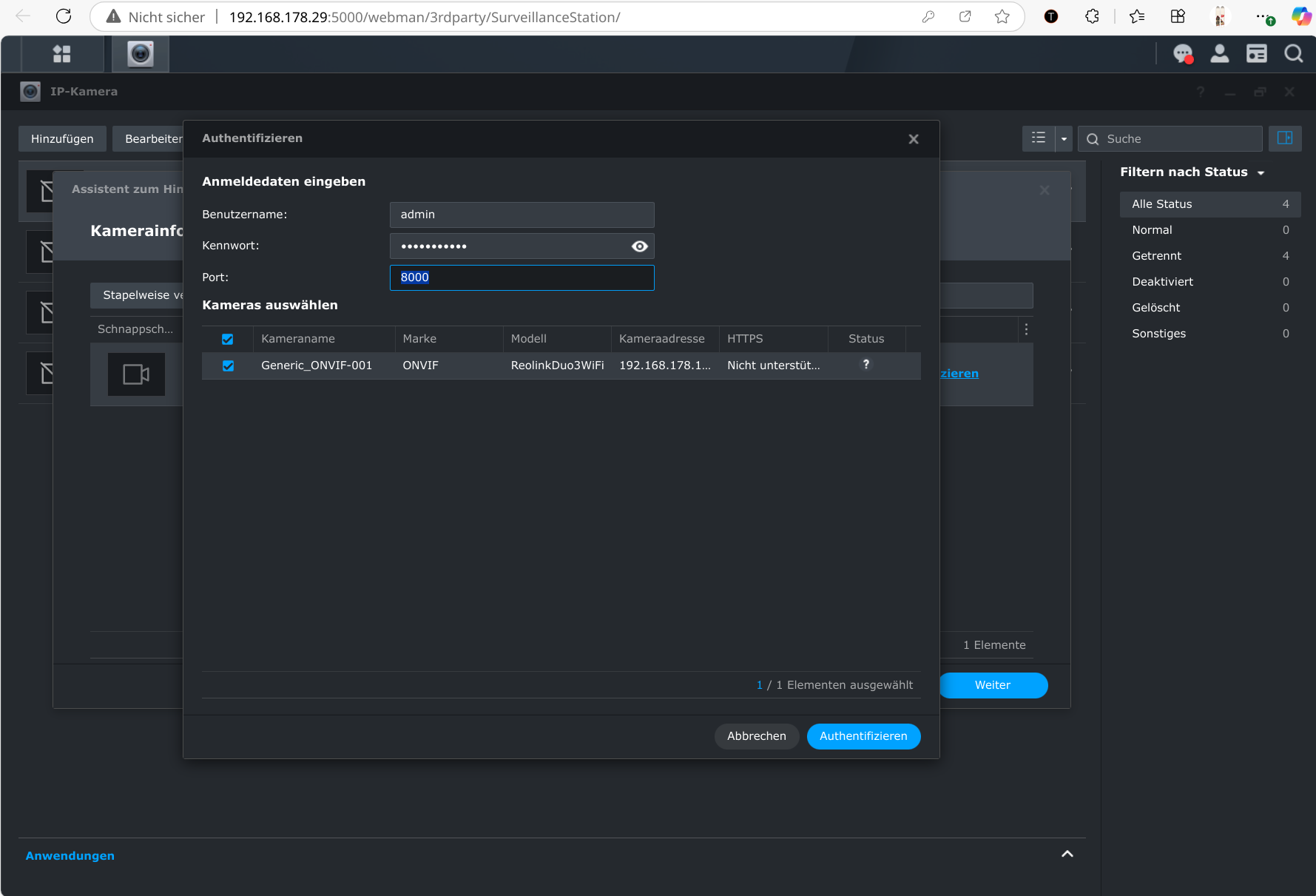This screenshot has height=896, width=1316.
Task: Click the status question mark for Generic_ONVIF-001
Action: pos(865,365)
